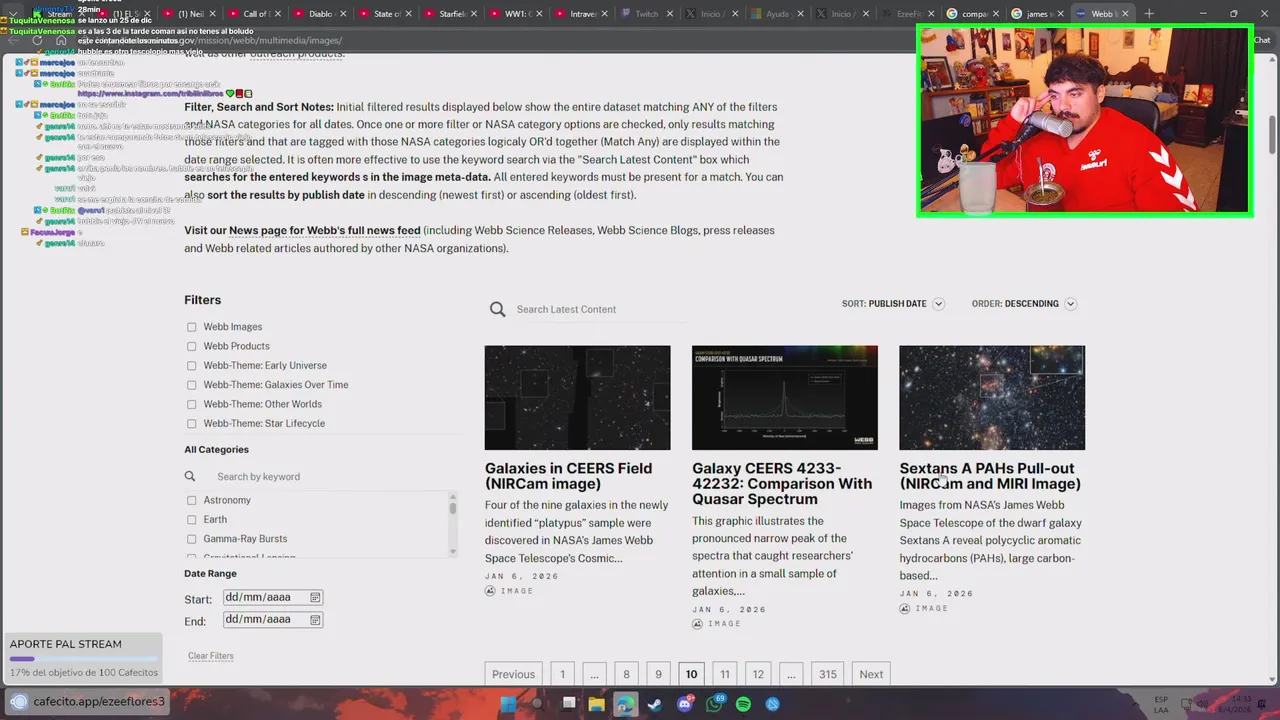The image size is (1280, 720).
Task: Open the Order: Descending dropdown
Action: click(1024, 304)
